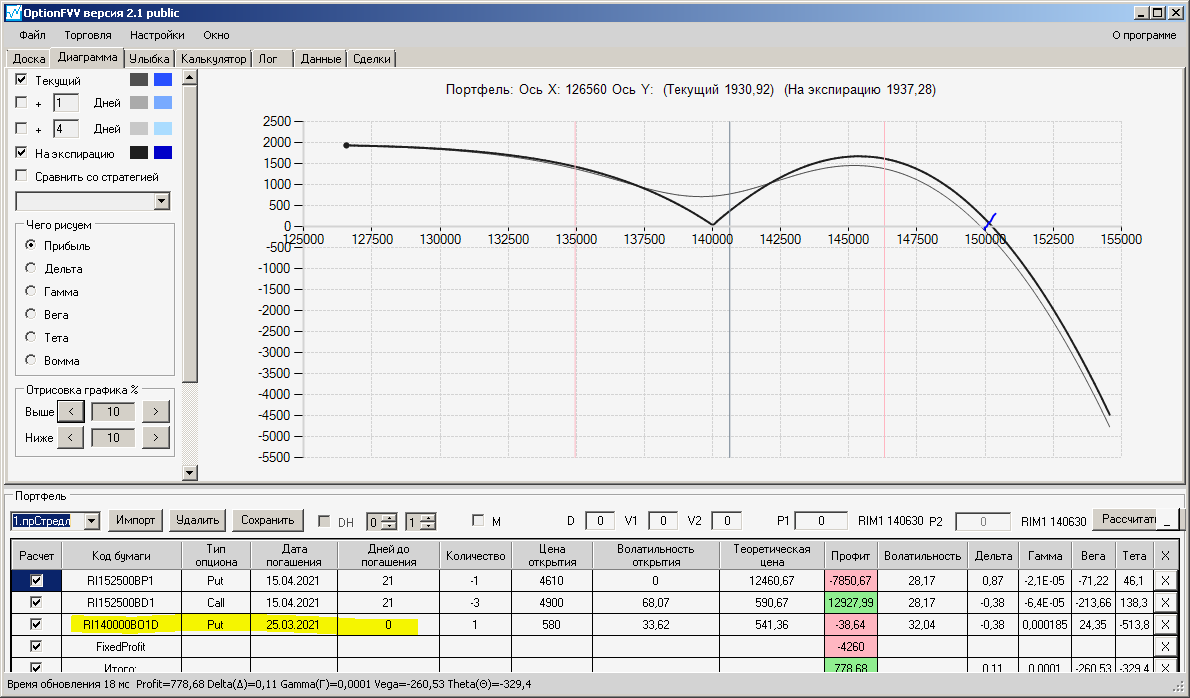Viewport: 1190px width, 698px height.
Task: Delete the RI152500BD1 row with its X button
Action: (x=1165, y=602)
